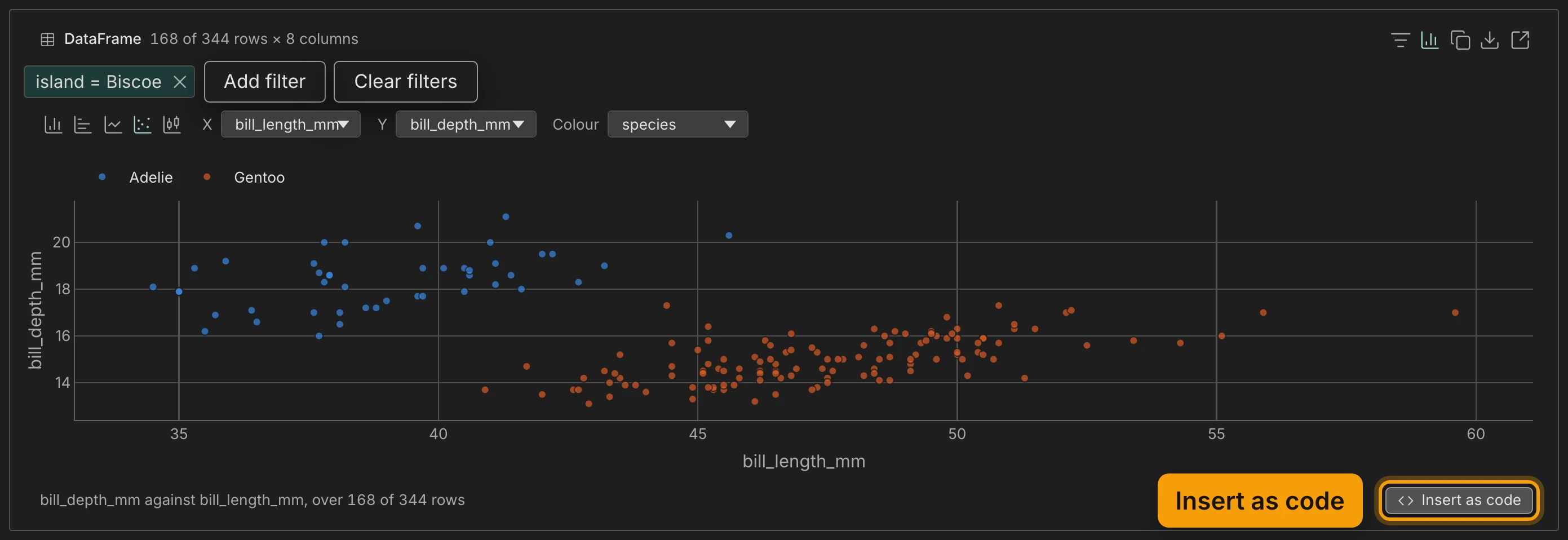Switch to the box plot chart type
The height and width of the screenshot is (540, 1568).
tap(172, 124)
